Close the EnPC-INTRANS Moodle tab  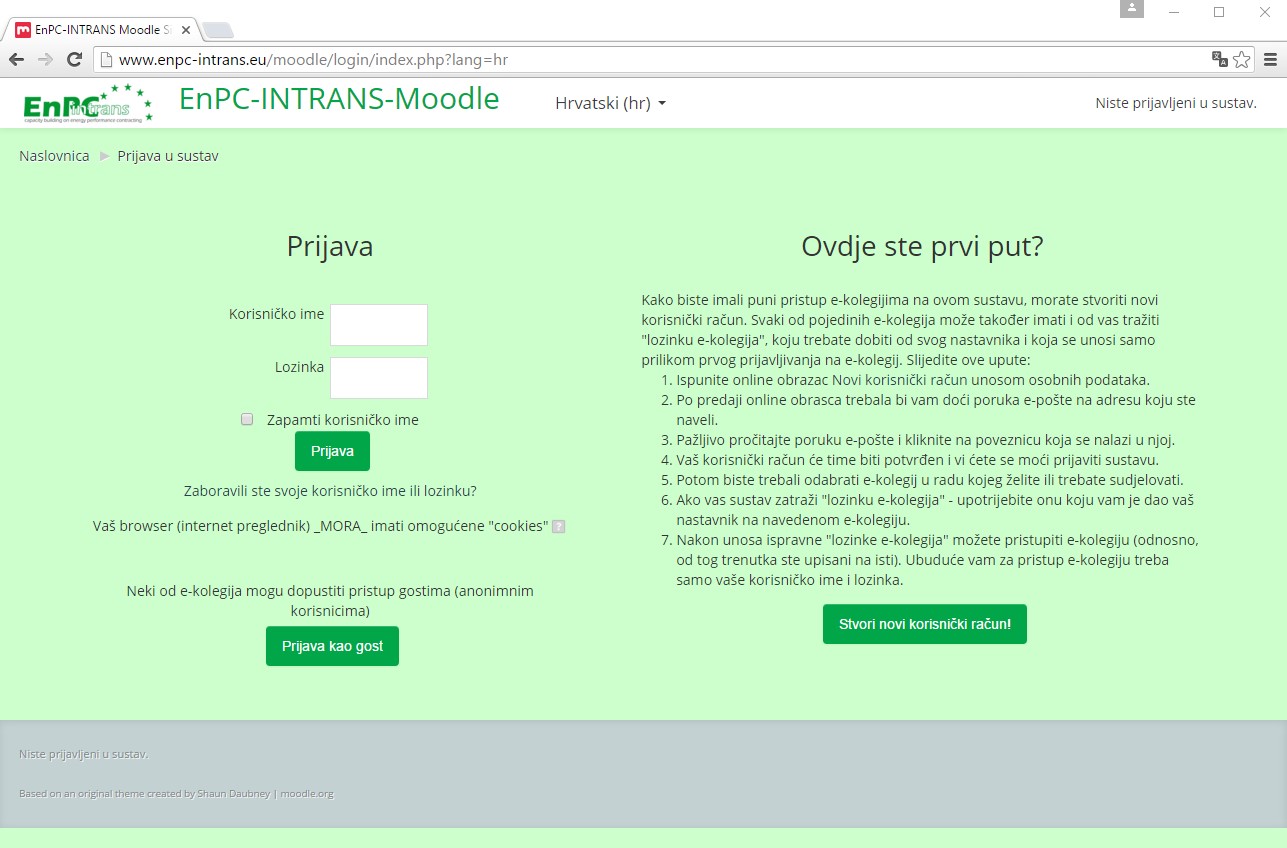point(186,30)
